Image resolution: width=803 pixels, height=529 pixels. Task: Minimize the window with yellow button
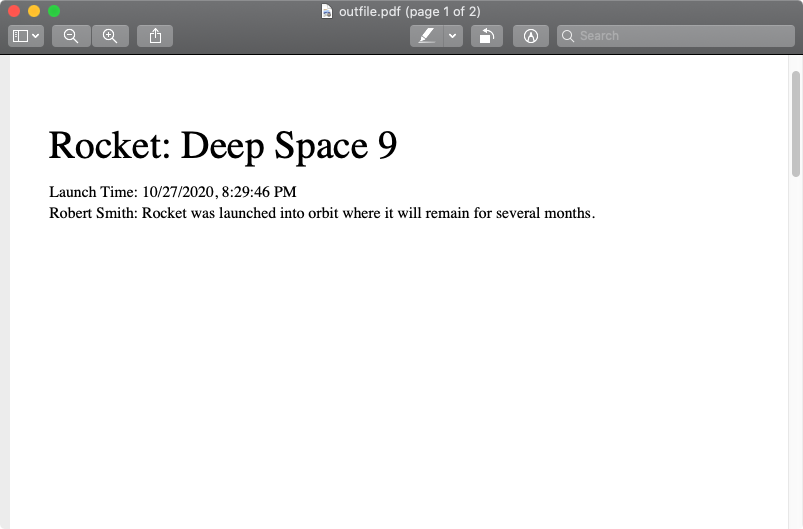[x=34, y=11]
